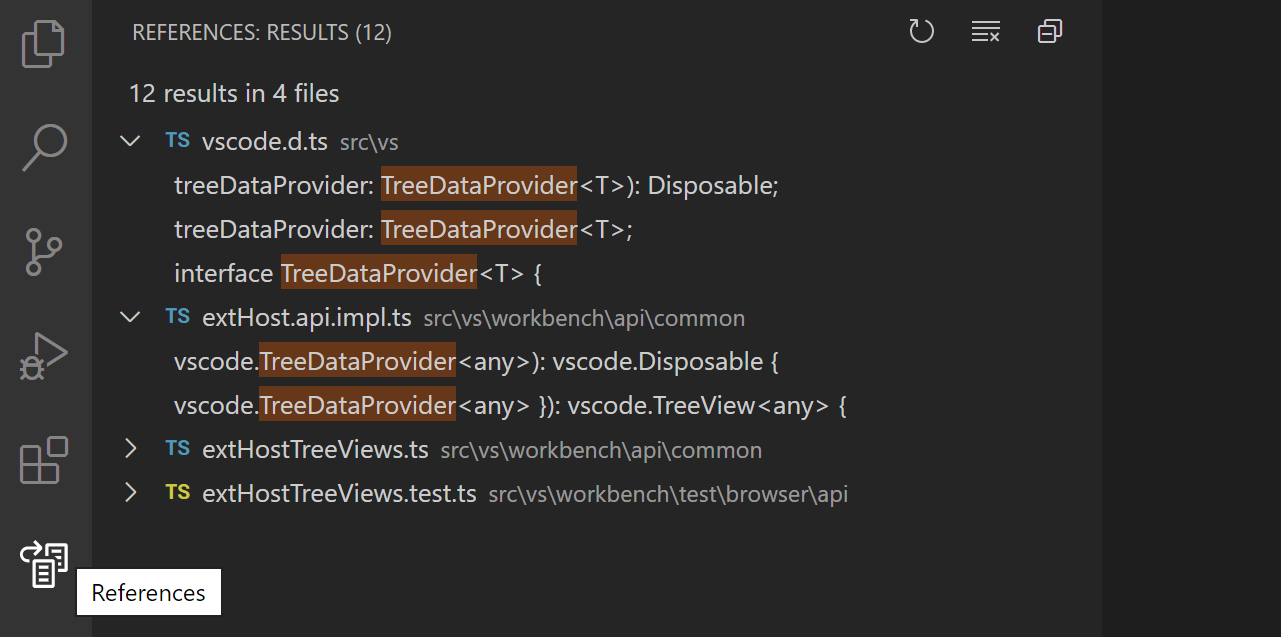
Task: Collapse the extHost.api.impl.ts group
Action: click(x=130, y=316)
